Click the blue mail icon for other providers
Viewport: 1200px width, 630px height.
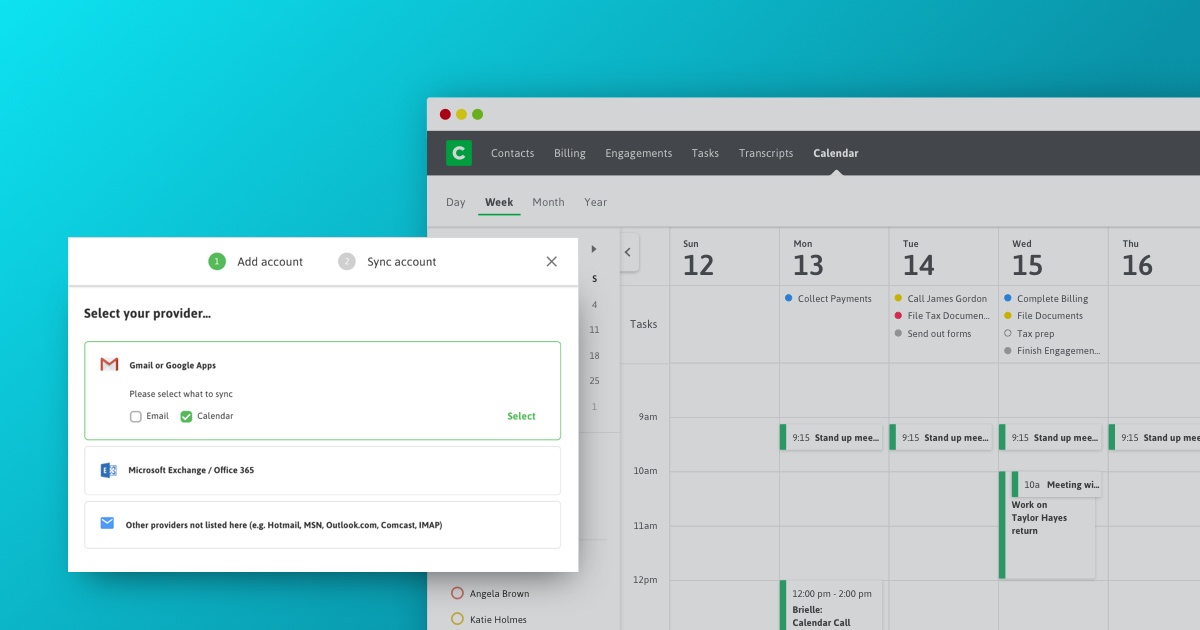tap(107, 523)
